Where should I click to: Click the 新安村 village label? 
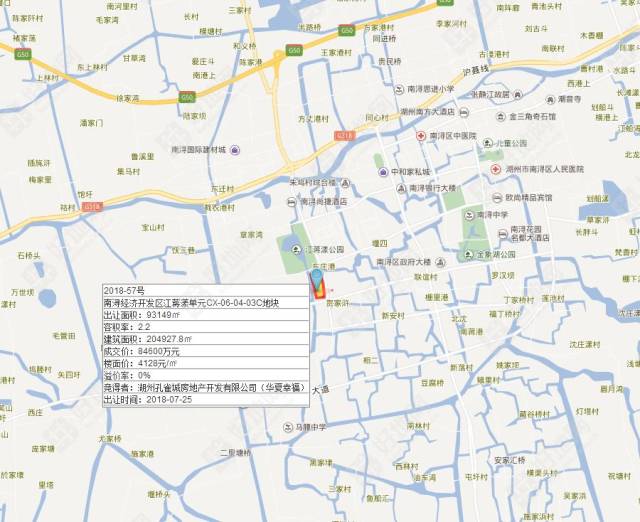pyautogui.click(x=393, y=316)
